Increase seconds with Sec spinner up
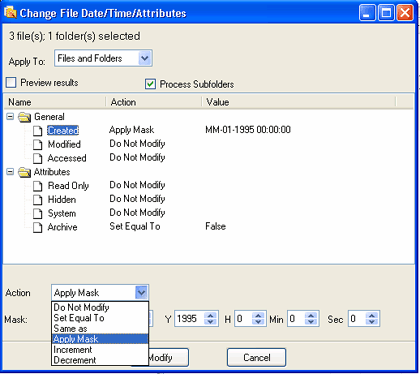 tap(372, 316)
